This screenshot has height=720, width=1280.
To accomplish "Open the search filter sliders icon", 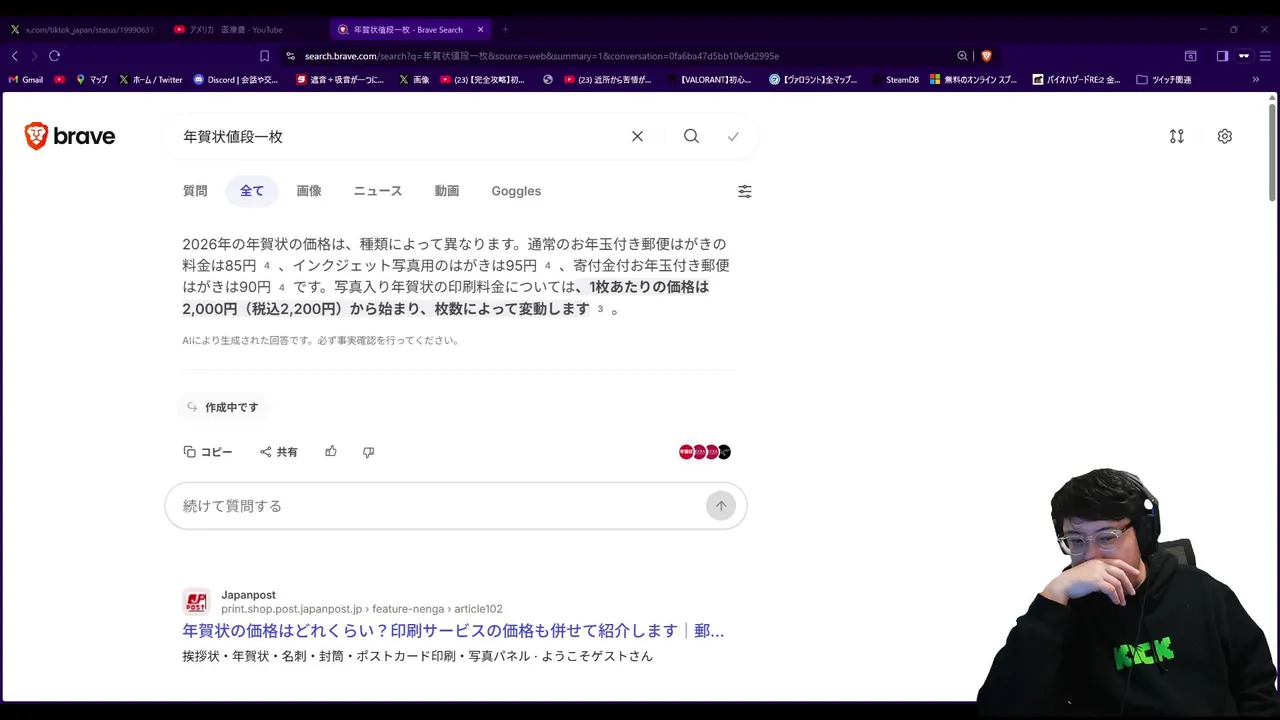I will click(745, 191).
